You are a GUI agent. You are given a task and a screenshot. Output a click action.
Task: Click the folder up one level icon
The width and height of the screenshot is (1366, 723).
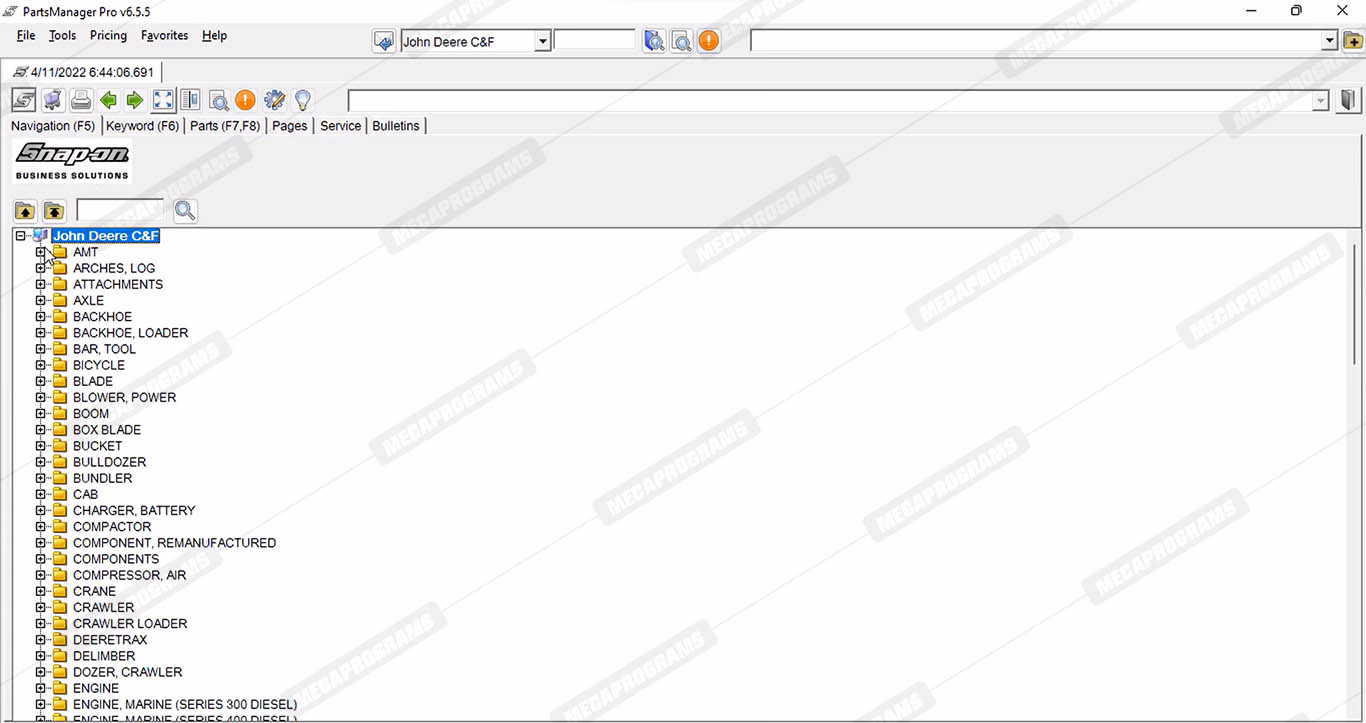(x=25, y=210)
